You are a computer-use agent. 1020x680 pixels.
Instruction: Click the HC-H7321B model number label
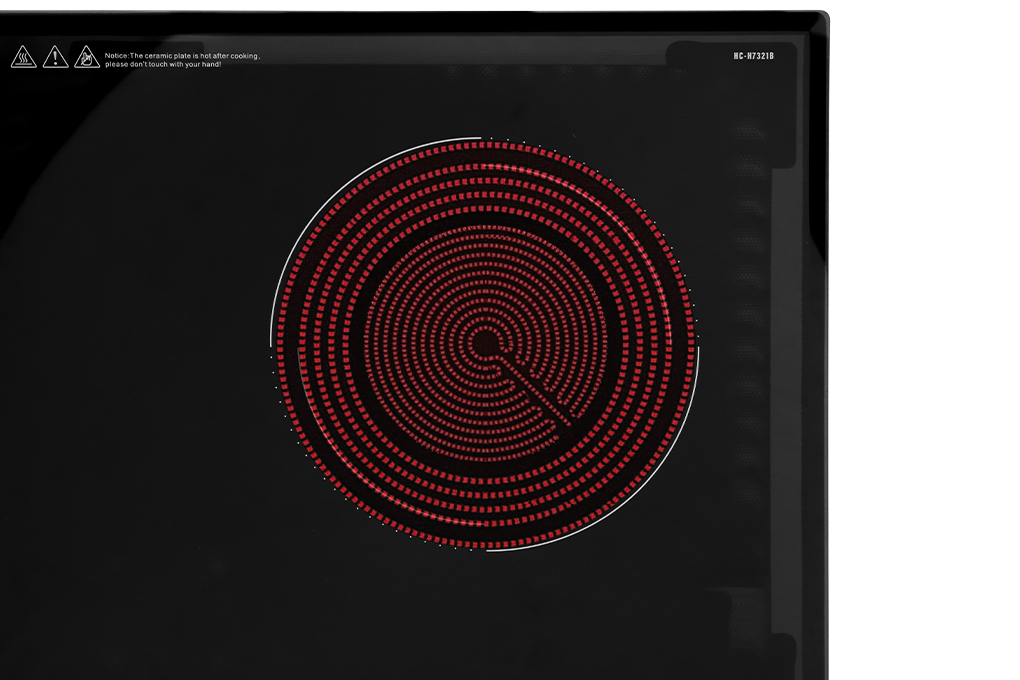point(753,56)
